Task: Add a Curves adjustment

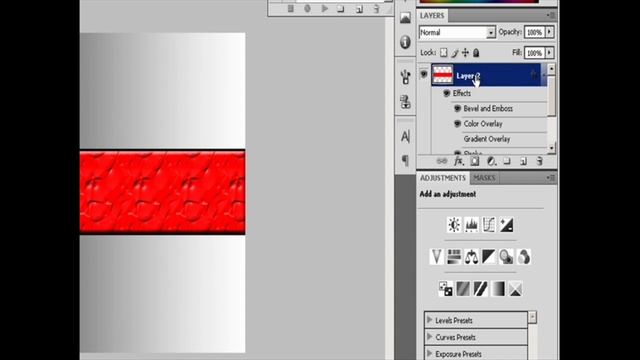Action: 489,225
